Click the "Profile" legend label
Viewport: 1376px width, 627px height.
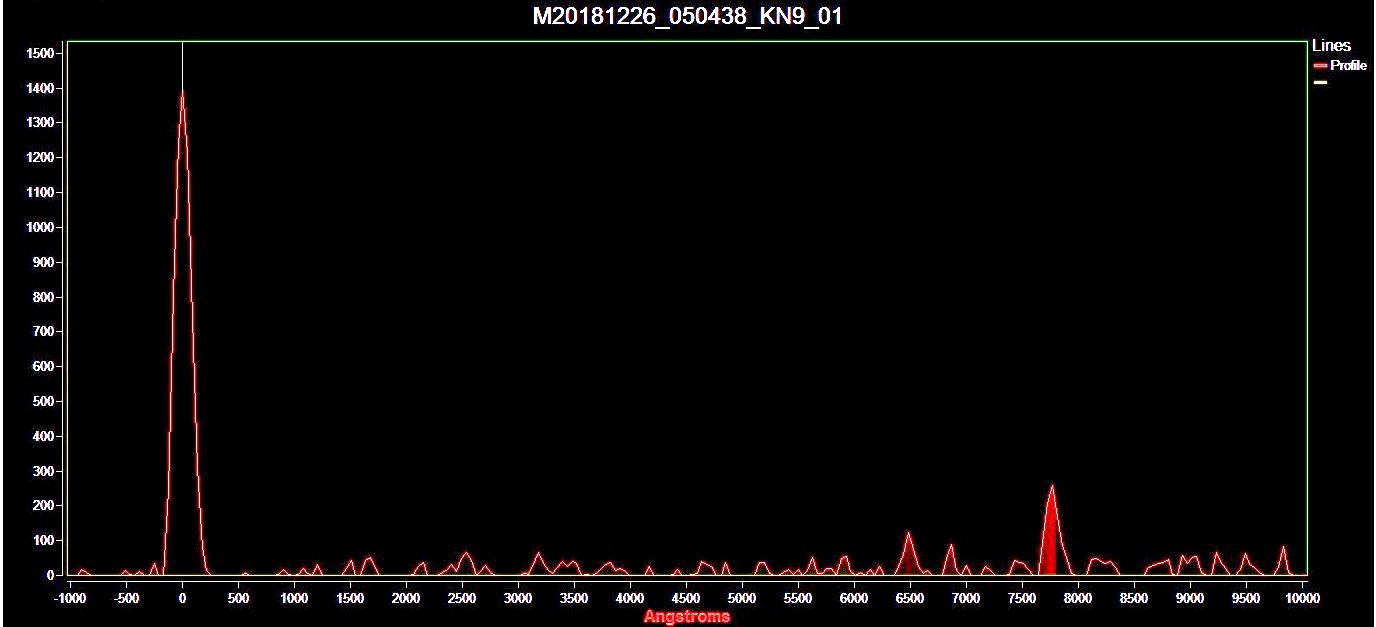coord(1348,65)
